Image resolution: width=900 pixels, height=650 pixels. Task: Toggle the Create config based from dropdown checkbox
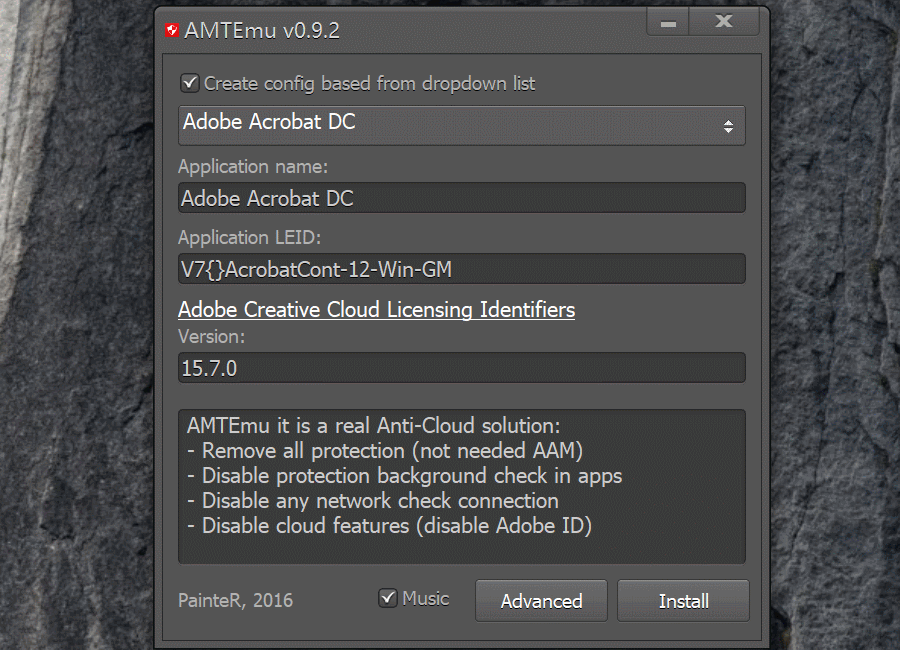[189, 83]
